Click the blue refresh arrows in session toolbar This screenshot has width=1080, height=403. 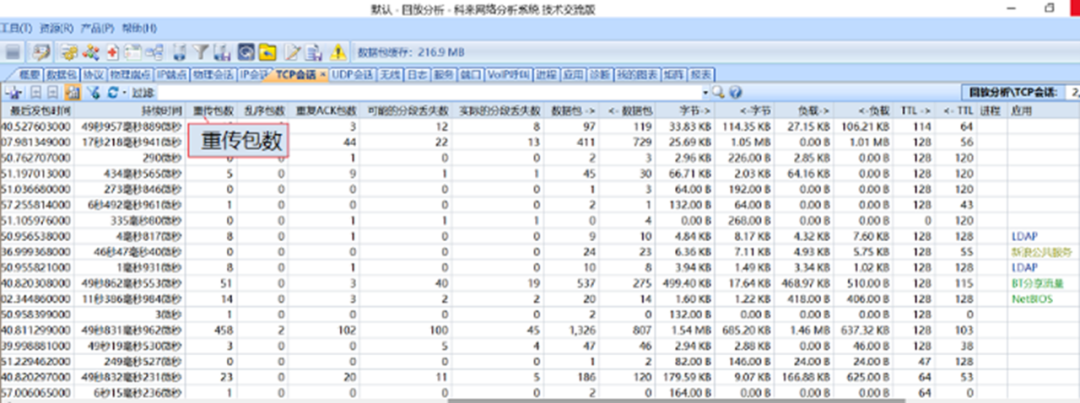pyautogui.click(x=113, y=92)
